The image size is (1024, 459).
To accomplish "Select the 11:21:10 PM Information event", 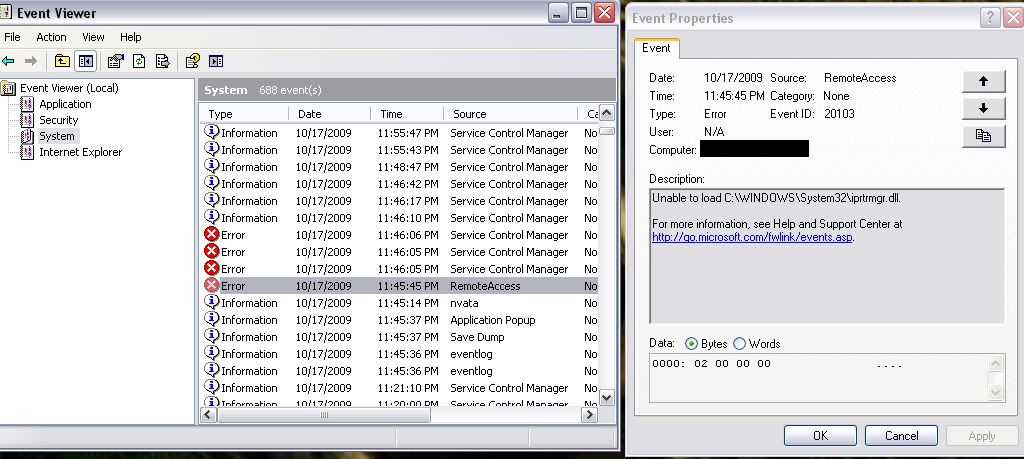I will (x=398, y=387).
